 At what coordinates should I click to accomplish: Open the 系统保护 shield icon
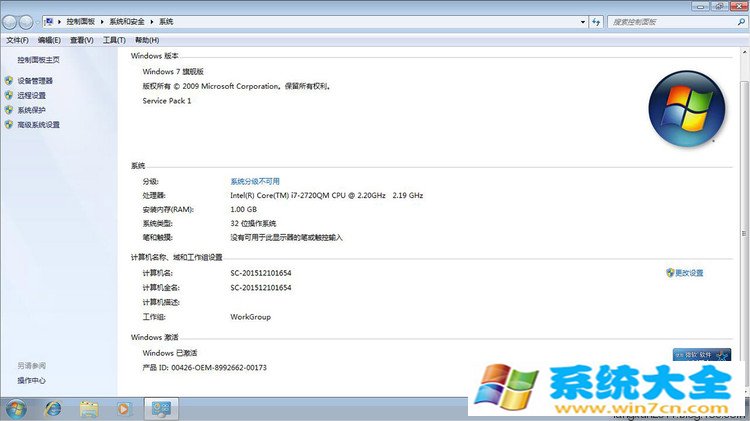tap(9, 110)
